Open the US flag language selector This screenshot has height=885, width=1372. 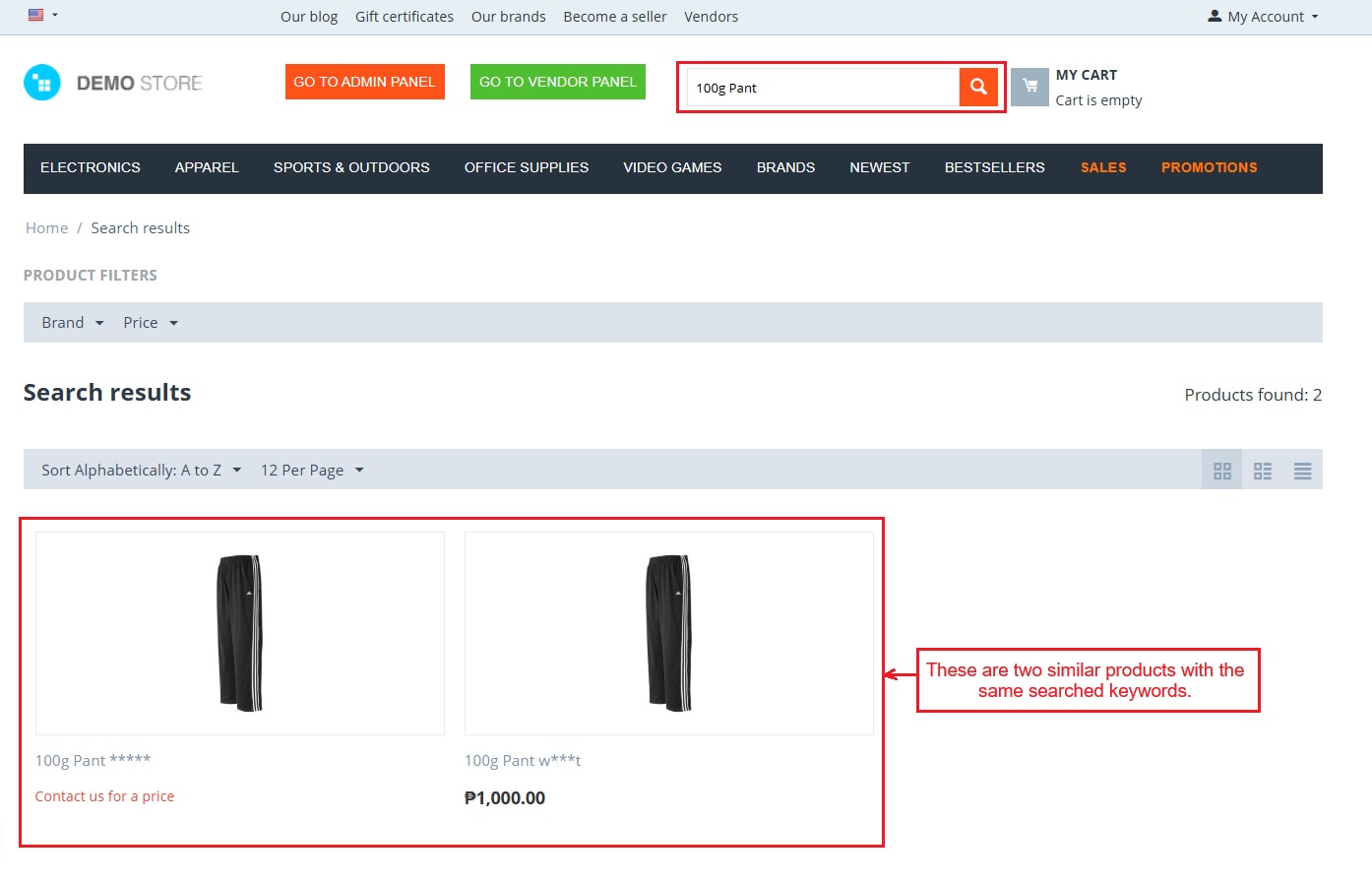42,15
